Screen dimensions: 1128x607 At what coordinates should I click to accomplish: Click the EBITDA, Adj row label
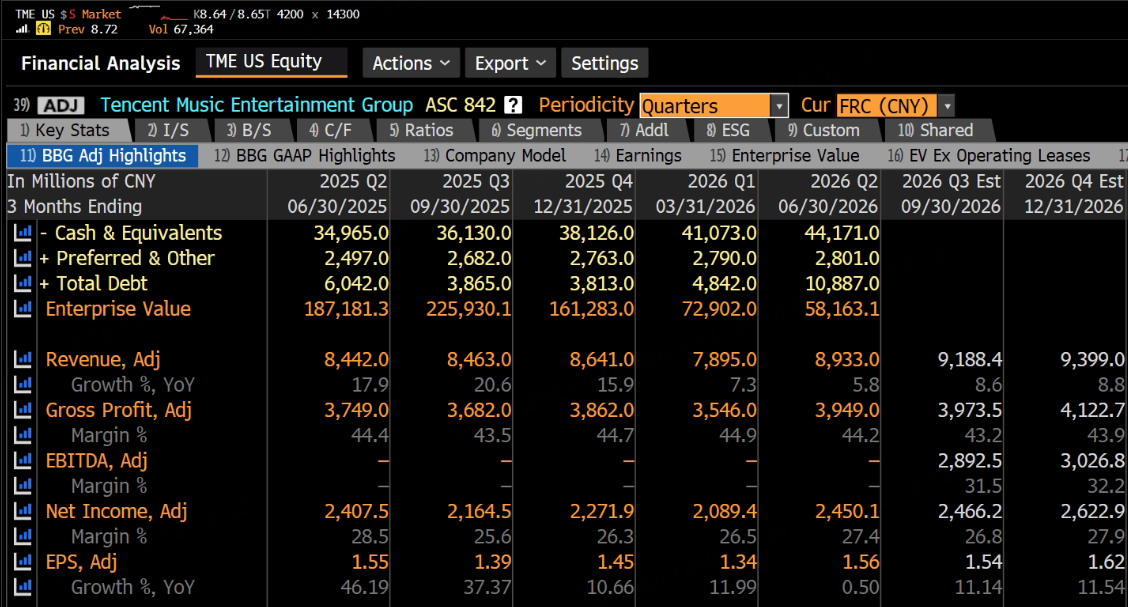pyautogui.click(x=96, y=460)
